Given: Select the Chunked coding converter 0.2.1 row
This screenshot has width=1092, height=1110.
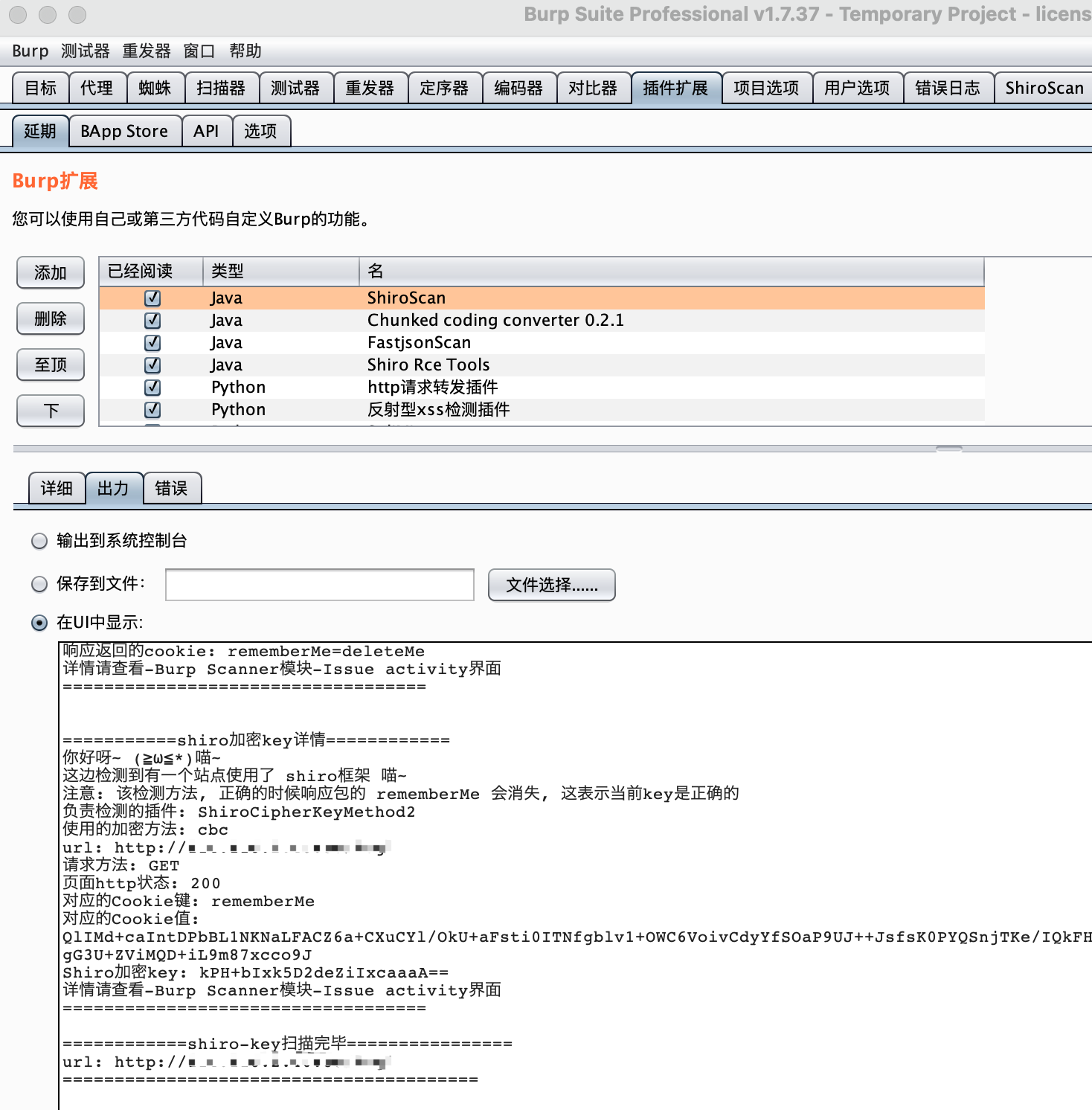Looking at the screenshot, I should pos(542,321).
